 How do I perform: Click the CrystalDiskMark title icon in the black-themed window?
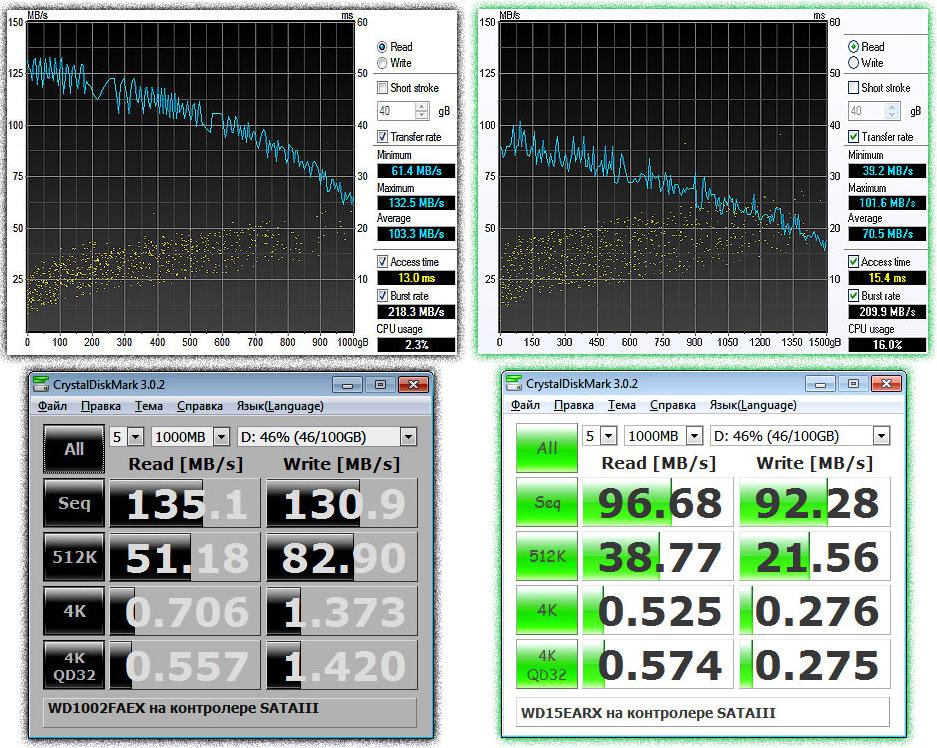(39, 385)
